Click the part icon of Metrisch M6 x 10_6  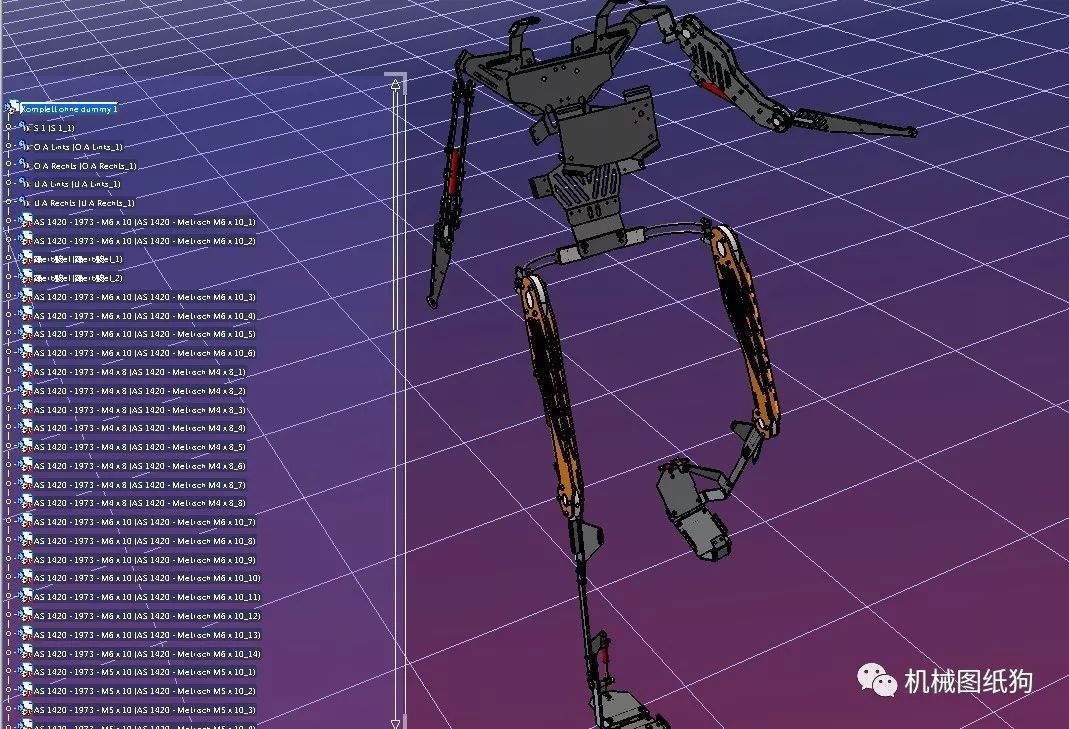click(x=26, y=352)
